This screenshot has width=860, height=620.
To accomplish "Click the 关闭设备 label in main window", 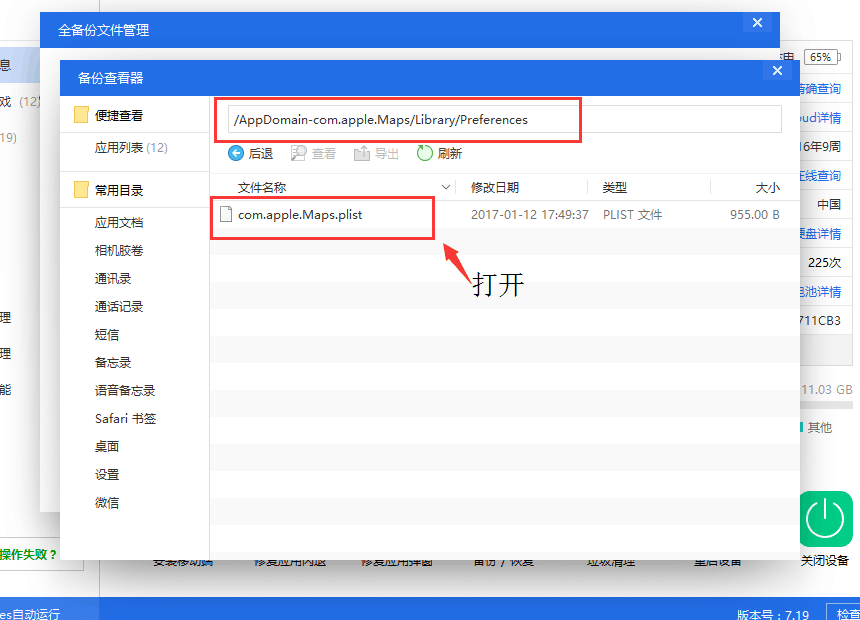I will point(824,560).
